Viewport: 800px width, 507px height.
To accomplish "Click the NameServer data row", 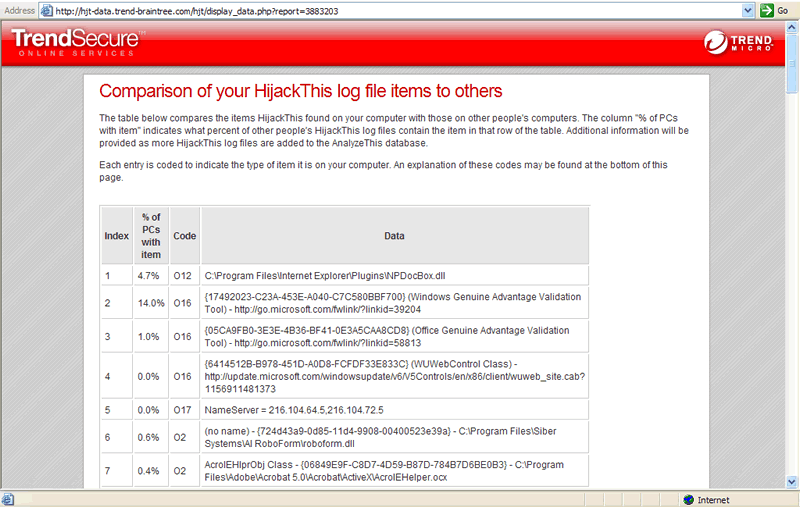I will (294, 410).
